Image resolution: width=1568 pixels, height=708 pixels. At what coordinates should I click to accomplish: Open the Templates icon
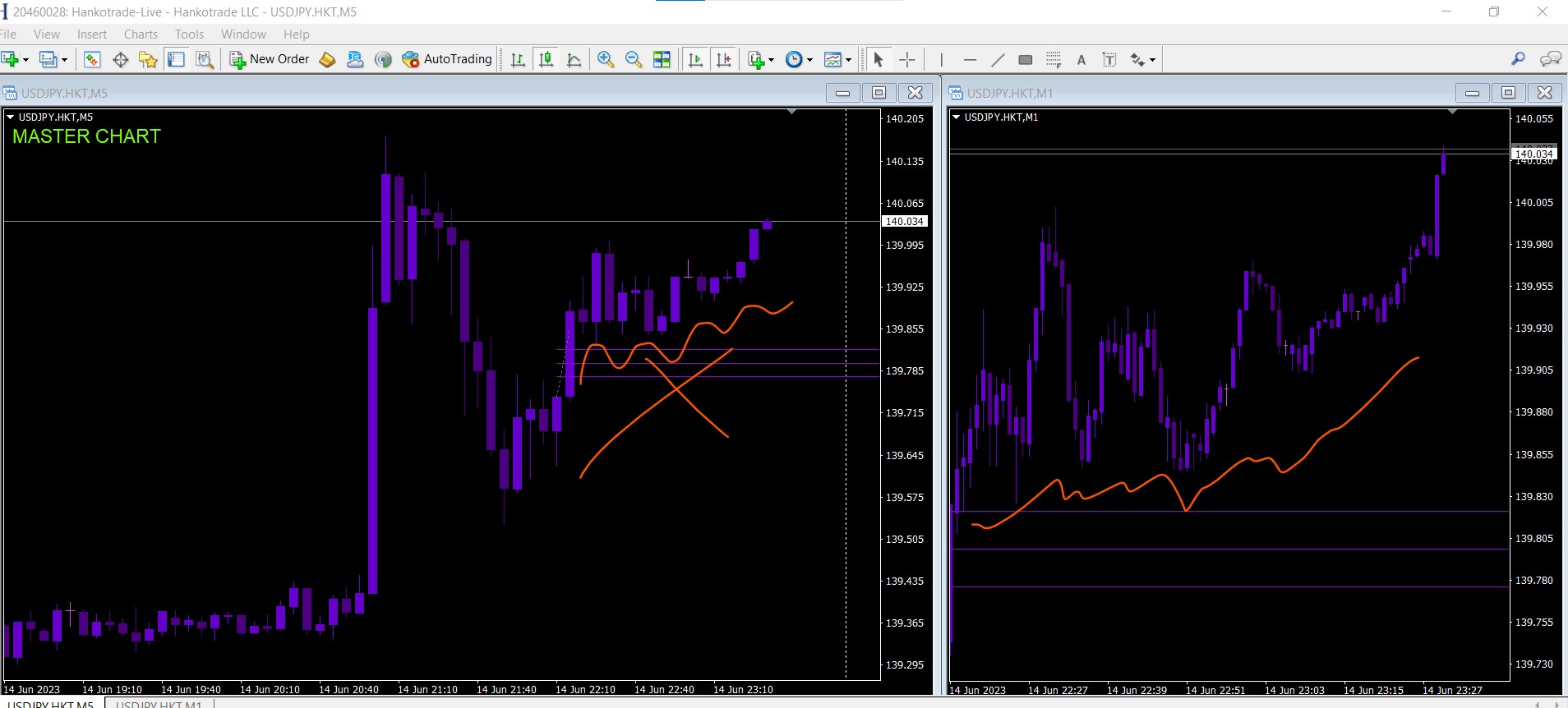tap(832, 59)
